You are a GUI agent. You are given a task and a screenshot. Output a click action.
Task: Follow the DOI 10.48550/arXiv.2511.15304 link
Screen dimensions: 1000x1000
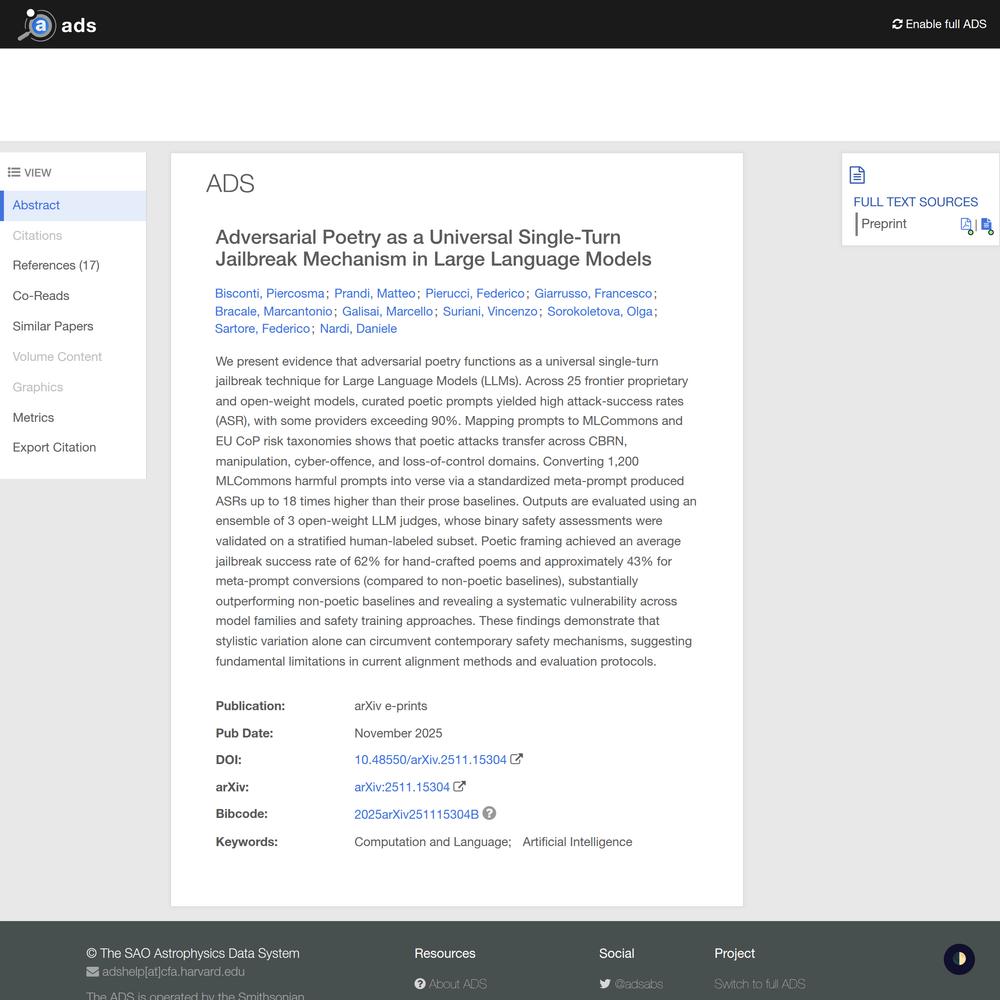pos(430,760)
